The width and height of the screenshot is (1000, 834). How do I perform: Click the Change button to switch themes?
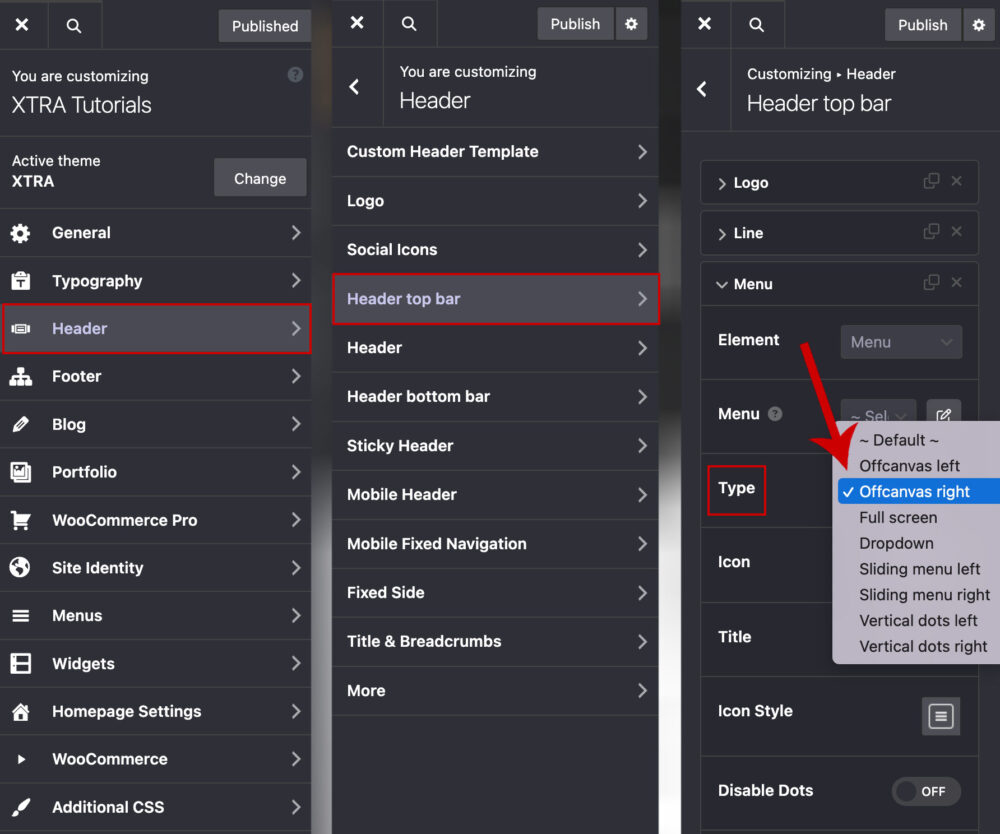259,178
